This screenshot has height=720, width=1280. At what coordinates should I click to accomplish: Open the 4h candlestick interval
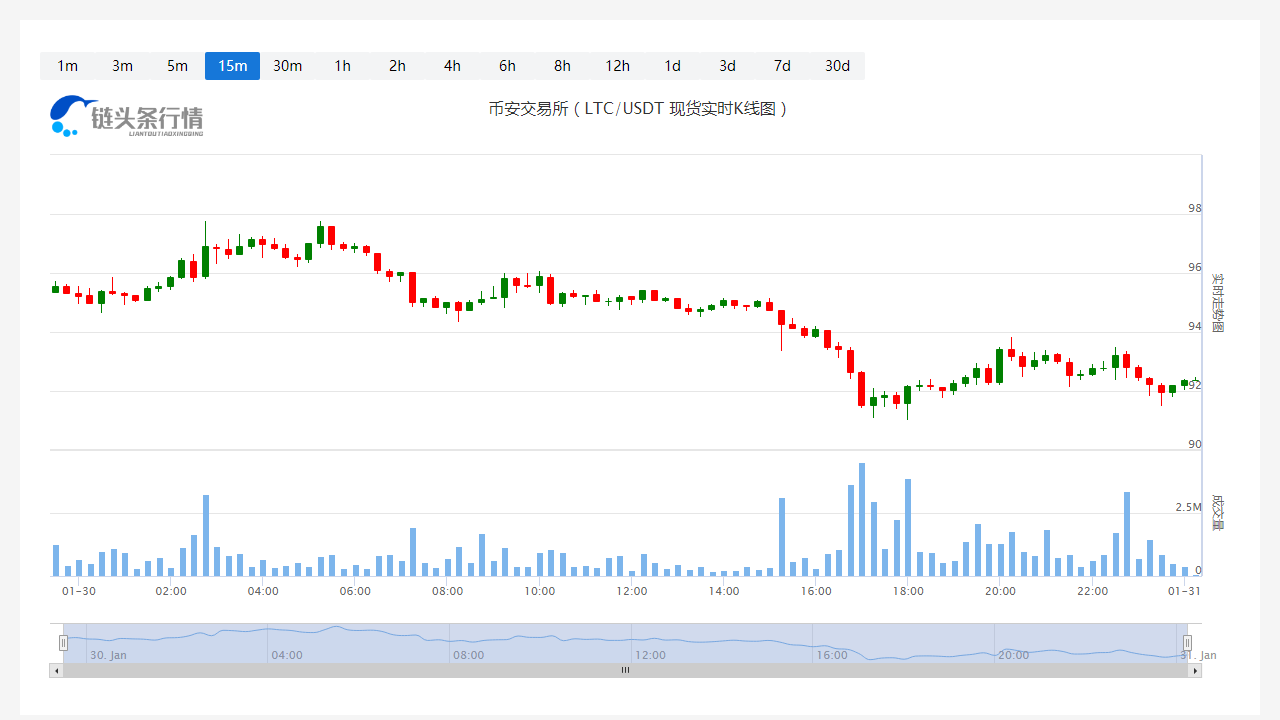pos(452,66)
